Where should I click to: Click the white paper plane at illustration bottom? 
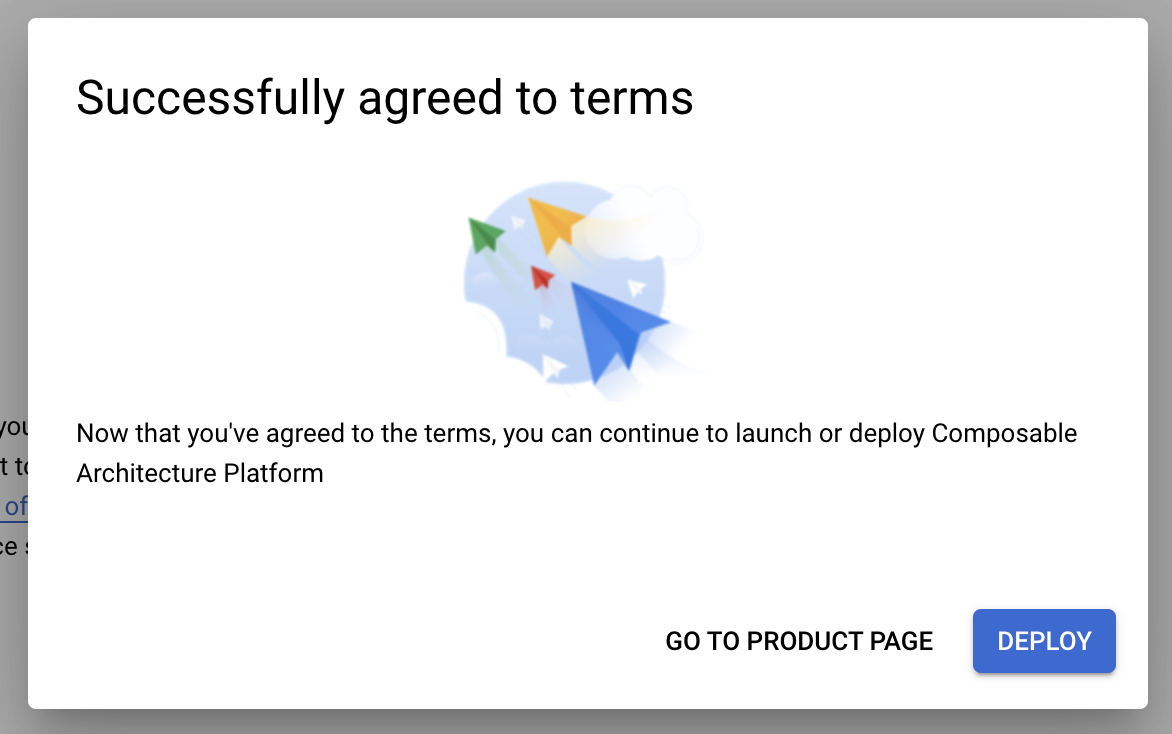(553, 366)
